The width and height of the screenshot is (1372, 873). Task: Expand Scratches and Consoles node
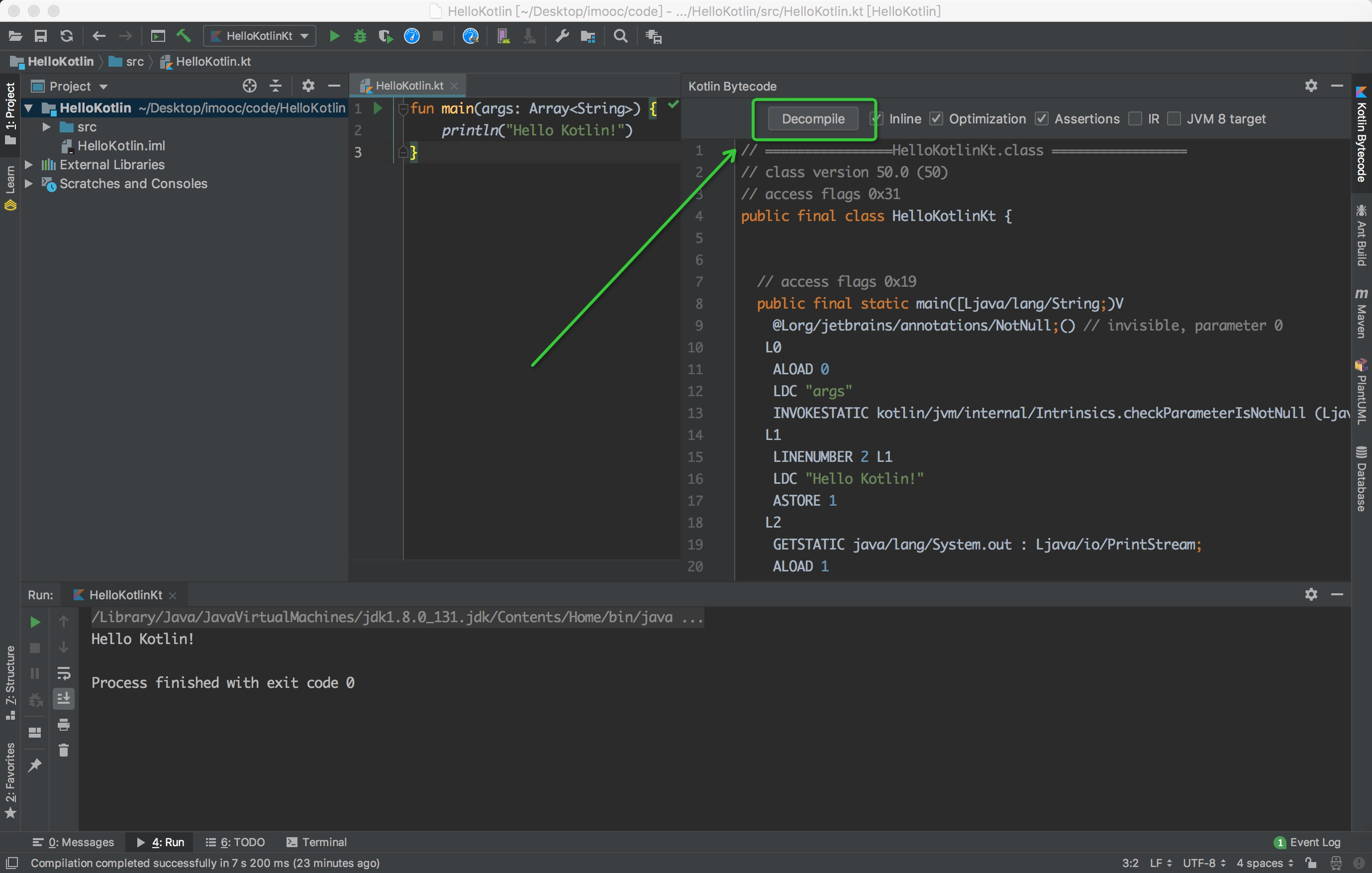point(28,184)
